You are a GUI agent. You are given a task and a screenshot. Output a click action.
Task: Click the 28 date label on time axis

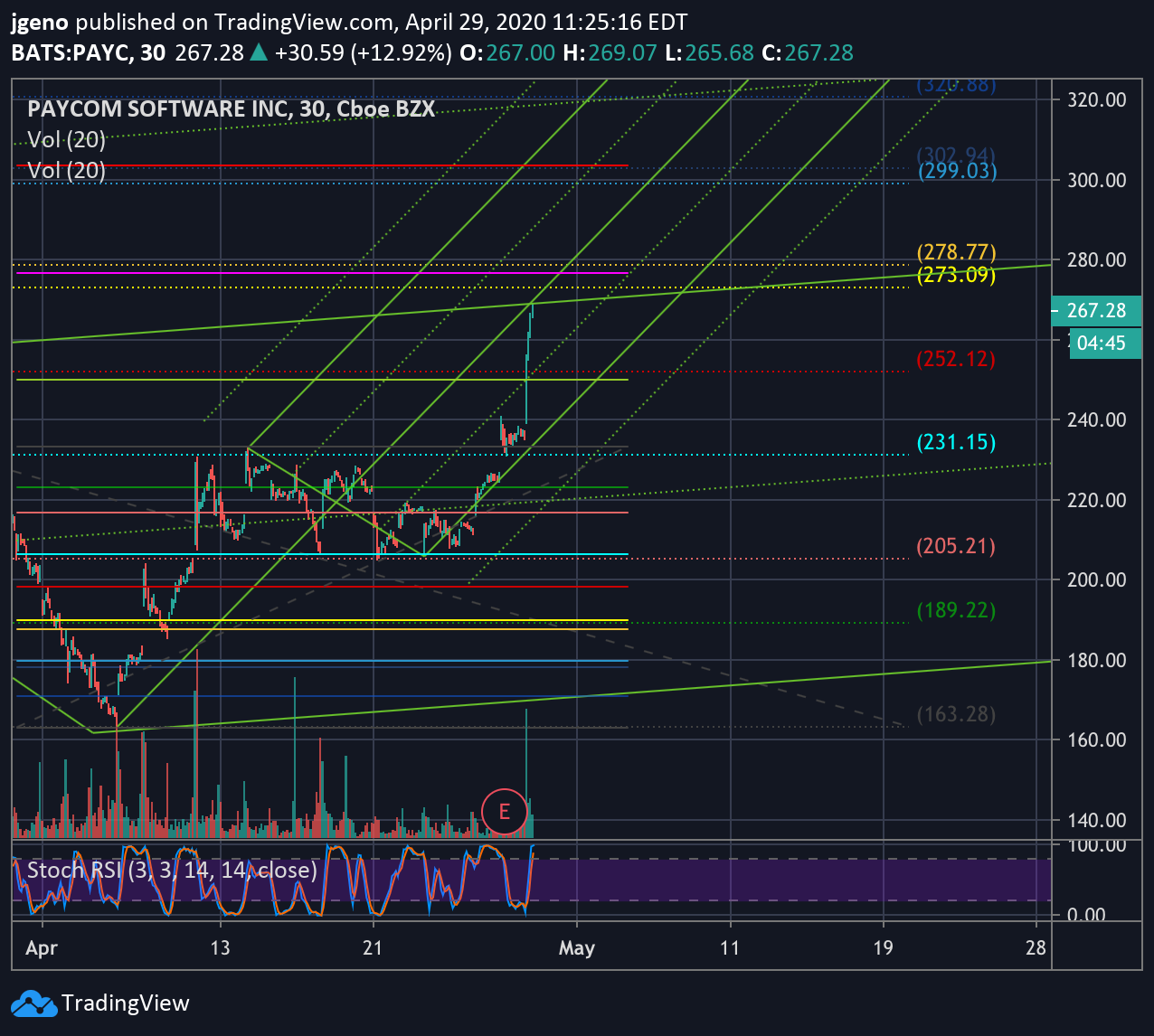click(1036, 947)
